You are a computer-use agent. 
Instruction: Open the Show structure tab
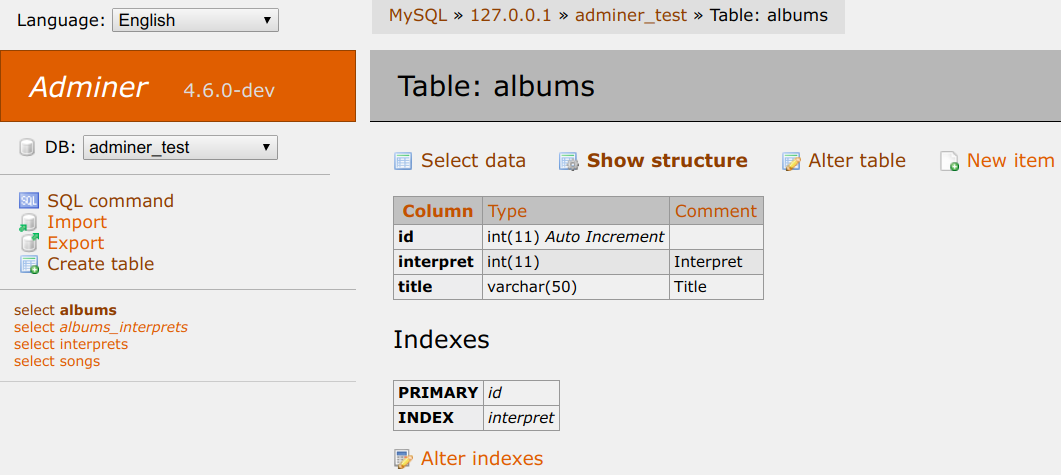click(x=667, y=160)
